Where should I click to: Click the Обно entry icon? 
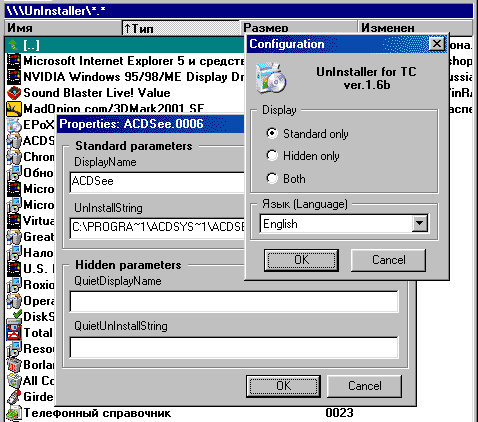(14, 173)
